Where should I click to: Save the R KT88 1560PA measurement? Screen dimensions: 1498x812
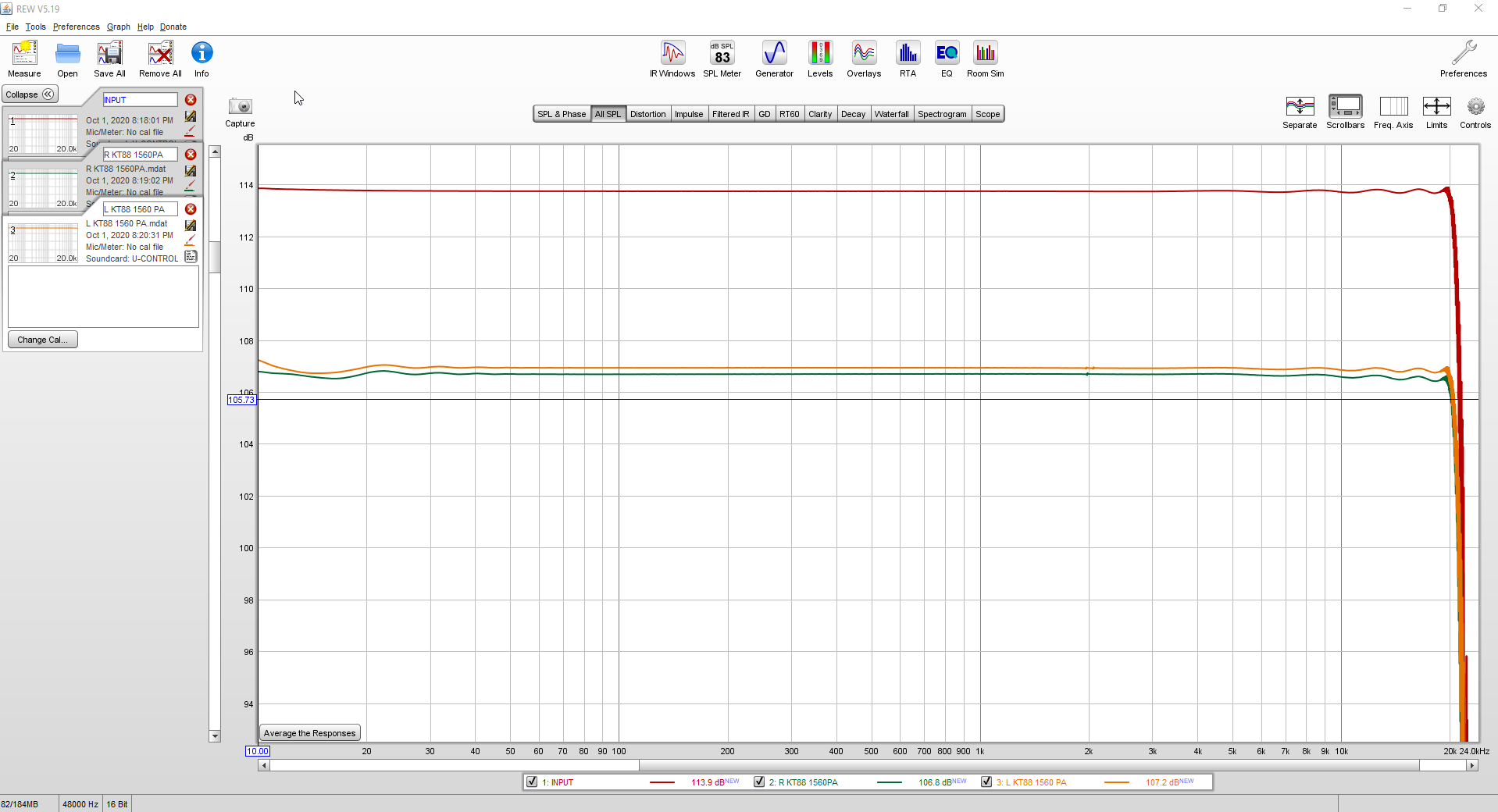tap(191, 171)
